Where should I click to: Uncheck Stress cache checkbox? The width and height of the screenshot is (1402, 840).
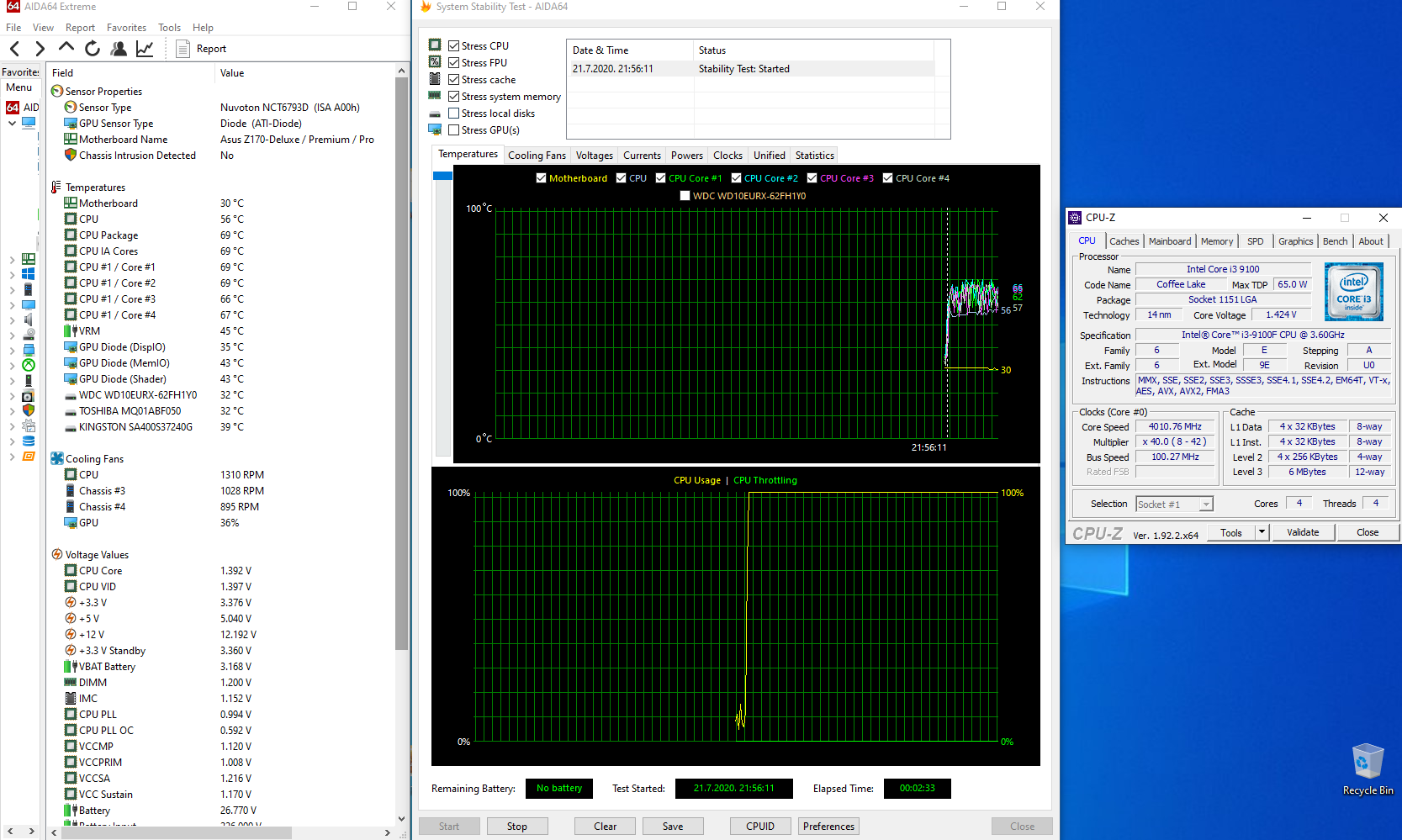[454, 80]
